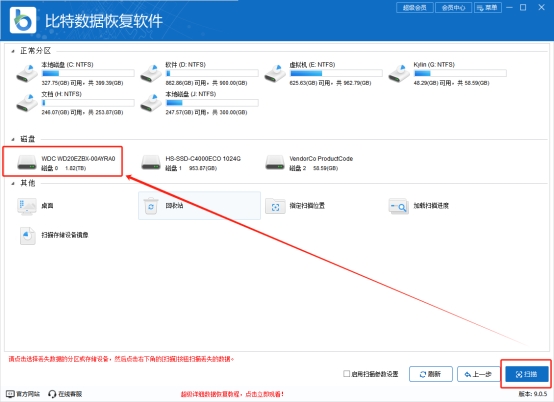554x402 pixels.
Task: Select the 软件 D: NTFS drive icon
Action: tap(151, 73)
